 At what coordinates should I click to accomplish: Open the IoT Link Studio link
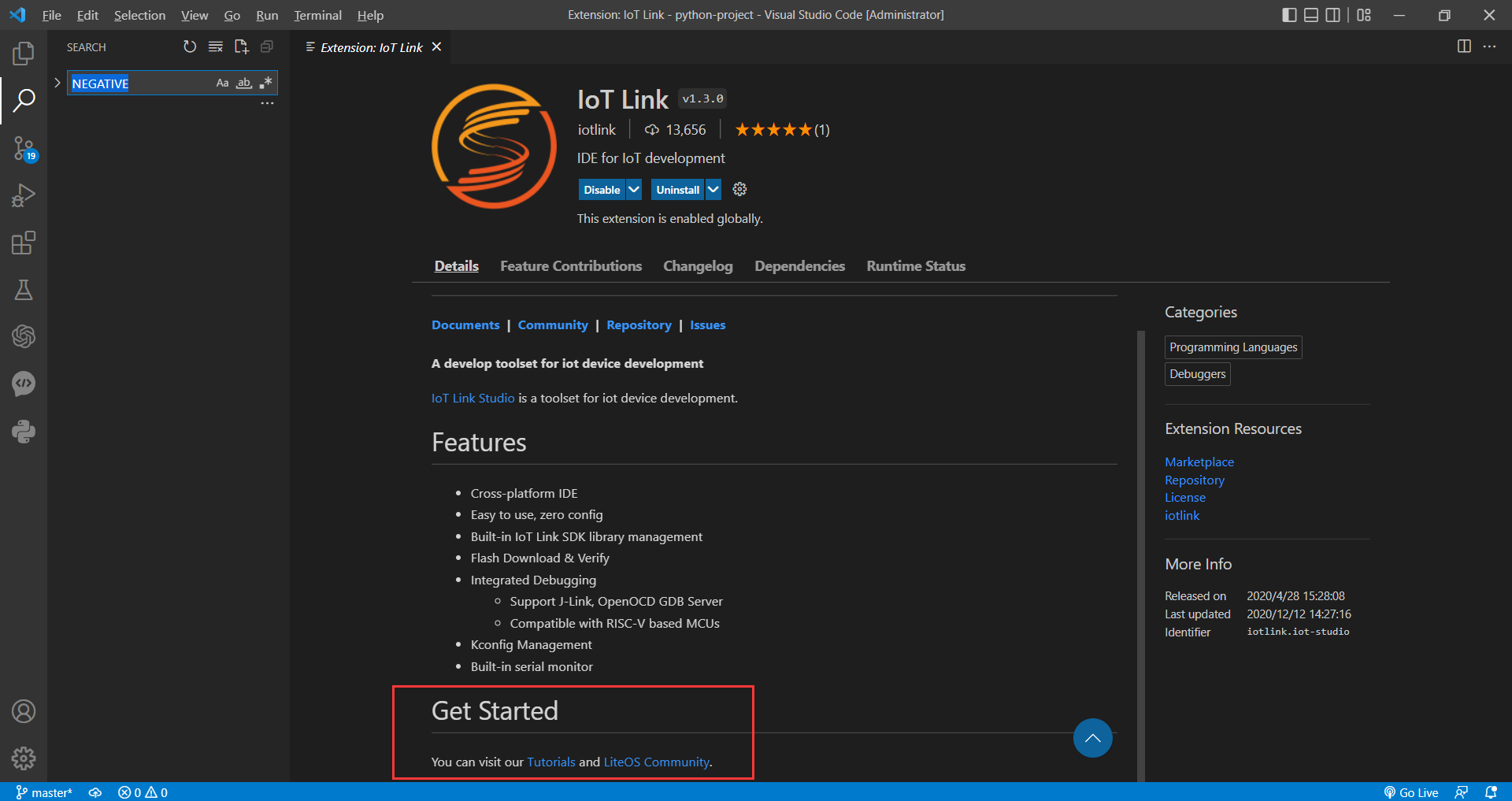click(472, 398)
